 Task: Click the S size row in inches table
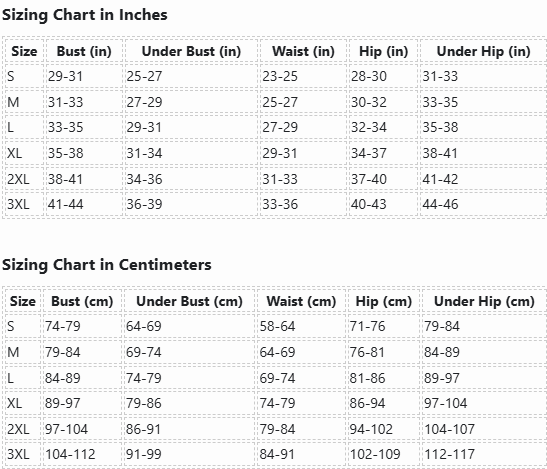(276, 76)
